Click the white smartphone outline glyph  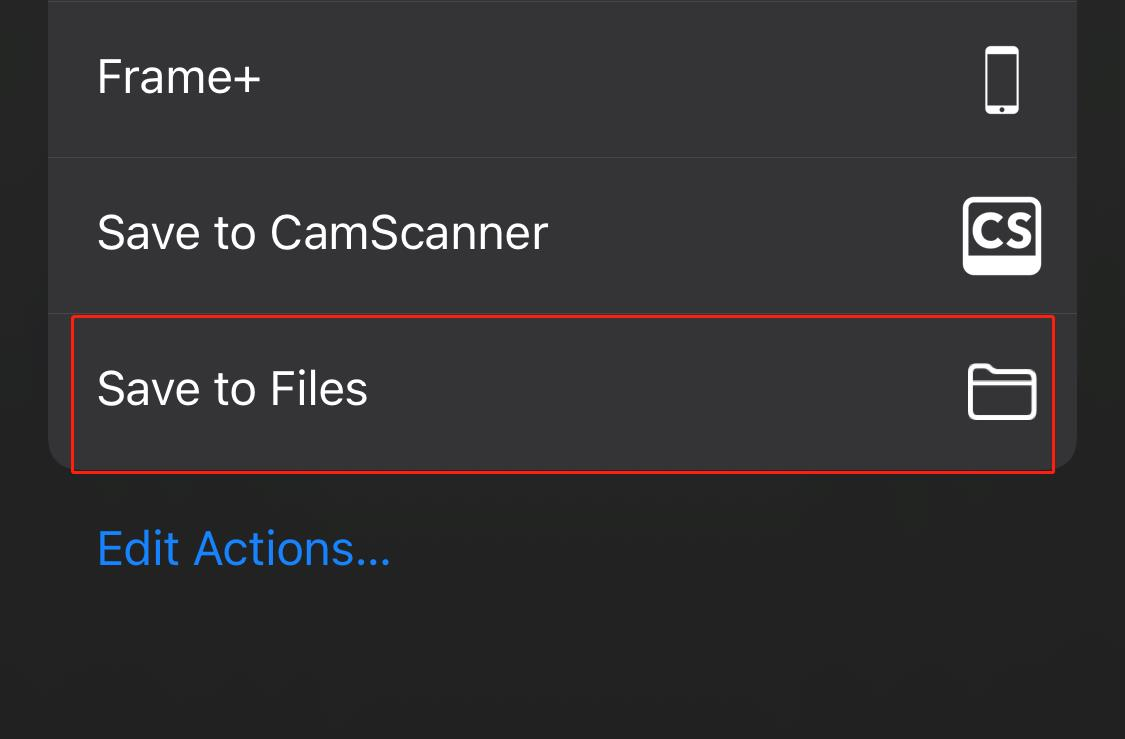coord(1001,79)
